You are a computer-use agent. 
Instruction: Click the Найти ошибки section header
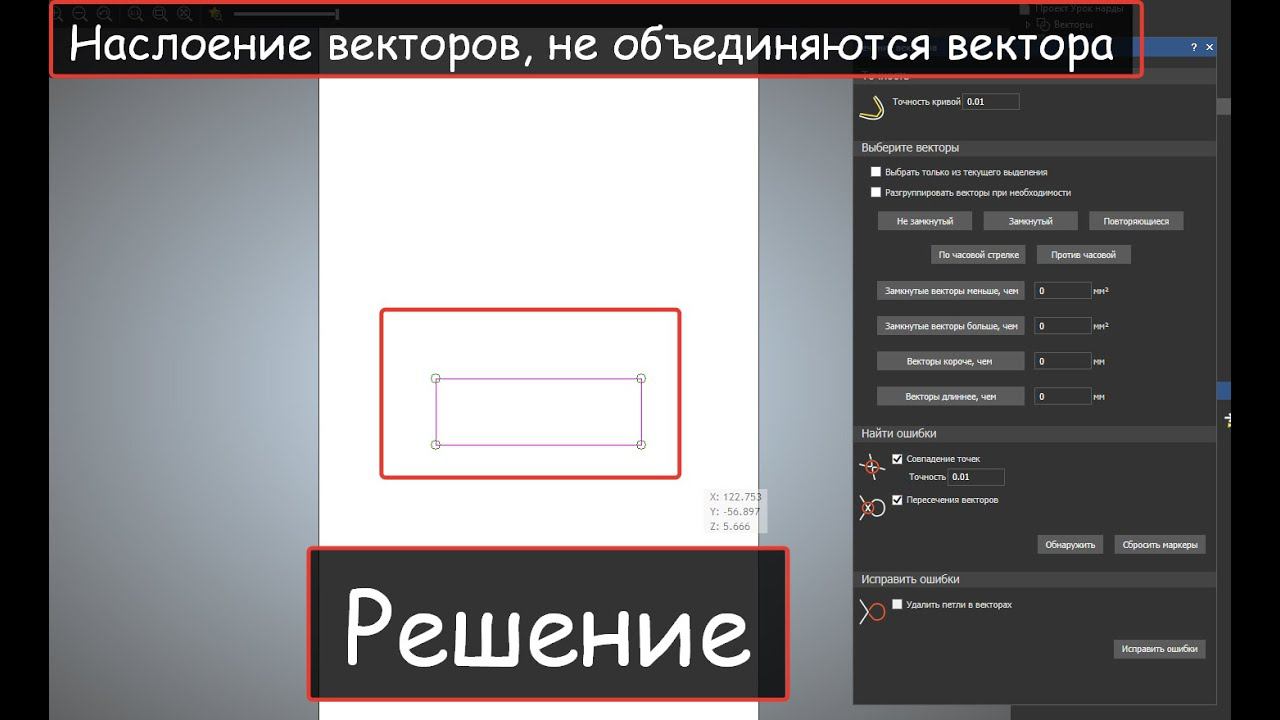1035,434
